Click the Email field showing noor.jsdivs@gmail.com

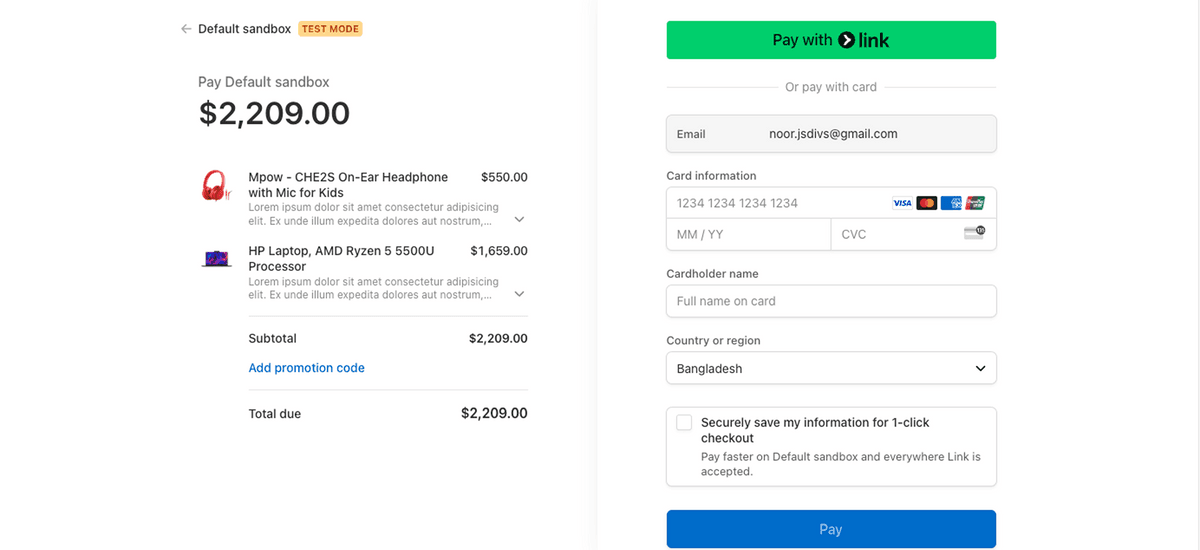click(x=831, y=134)
